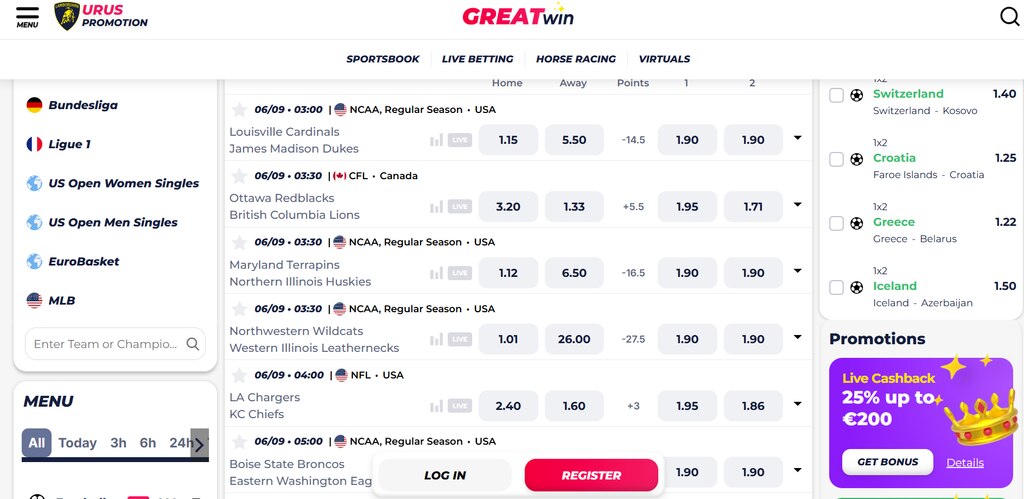Screen dimensions: 1024x499
Task: Expand more markets for Maryland Terrapins game
Action: [797, 271]
